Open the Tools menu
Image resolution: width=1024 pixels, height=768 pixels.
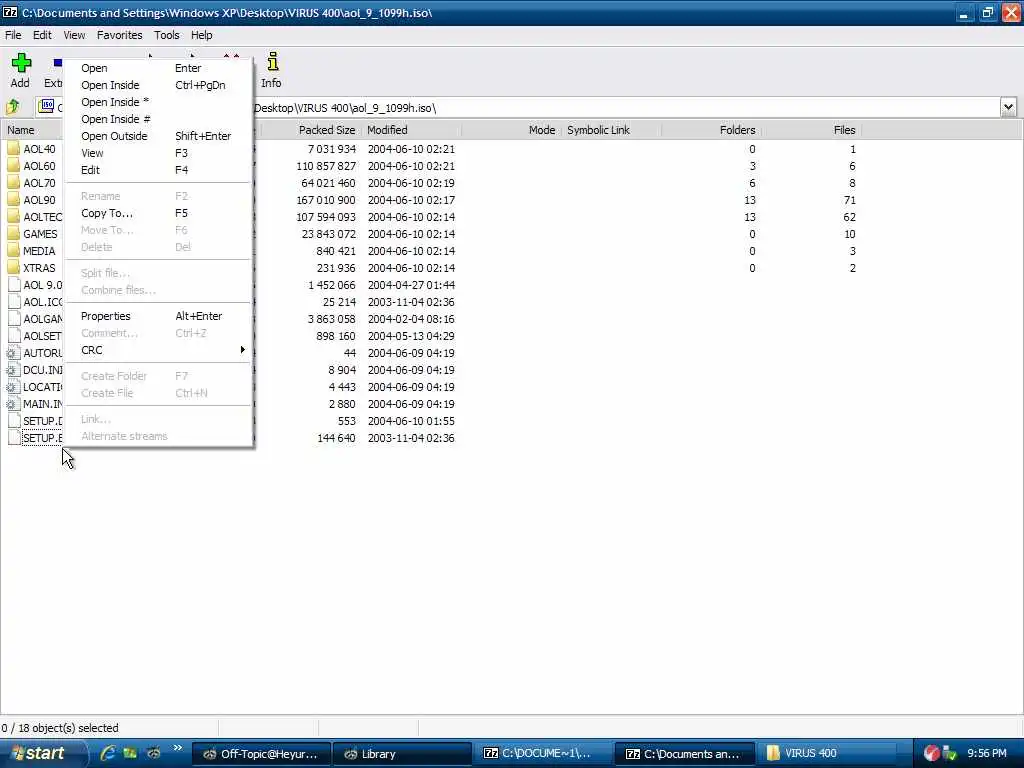(167, 35)
